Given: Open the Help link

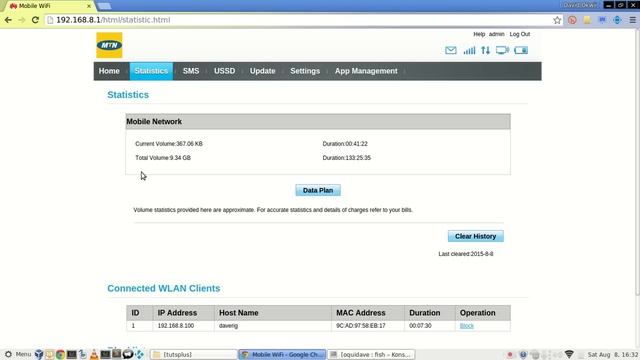Looking at the screenshot, I should tap(479, 34).
